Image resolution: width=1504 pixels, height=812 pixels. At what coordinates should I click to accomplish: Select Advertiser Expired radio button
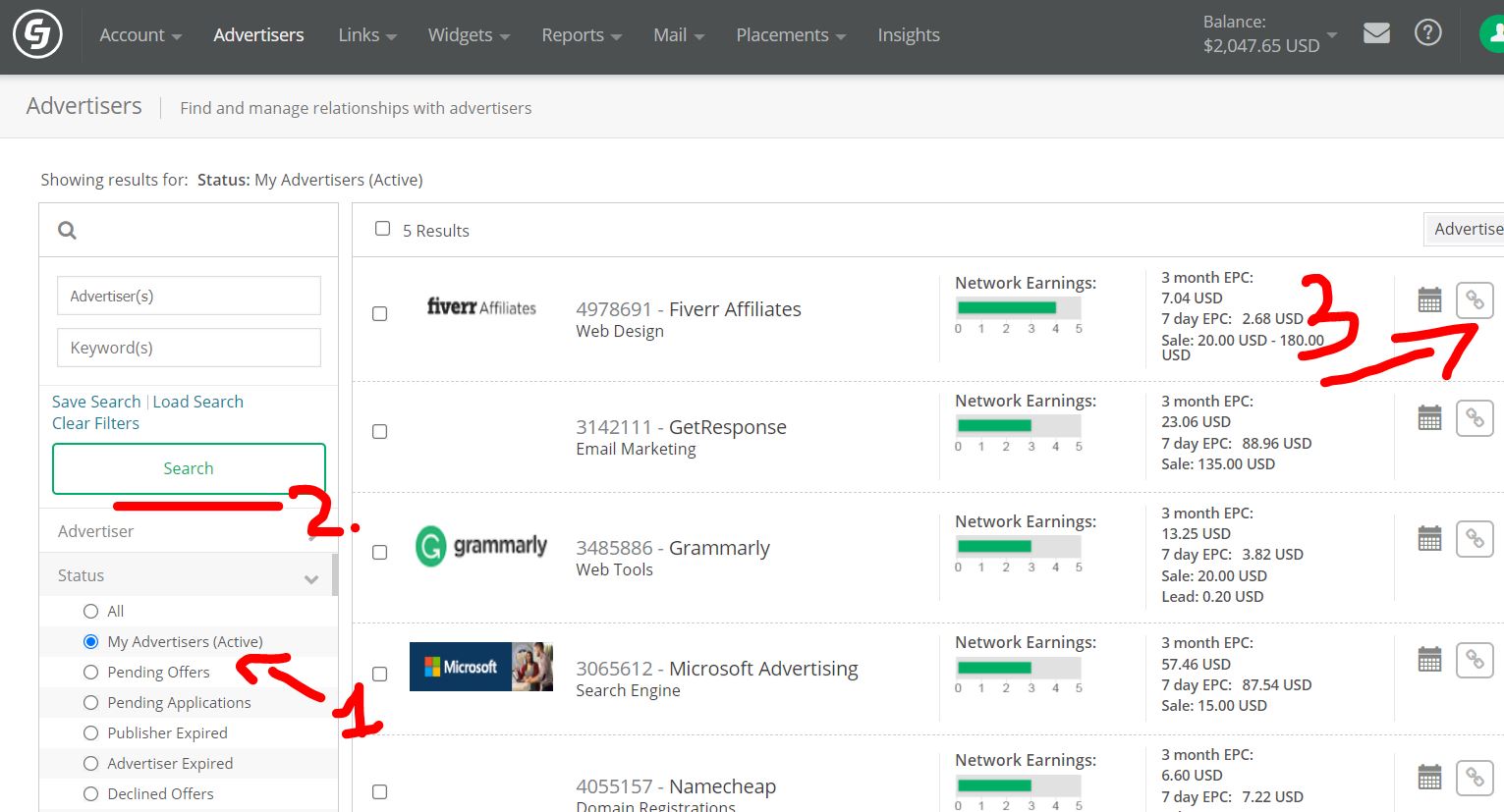[90, 763]
